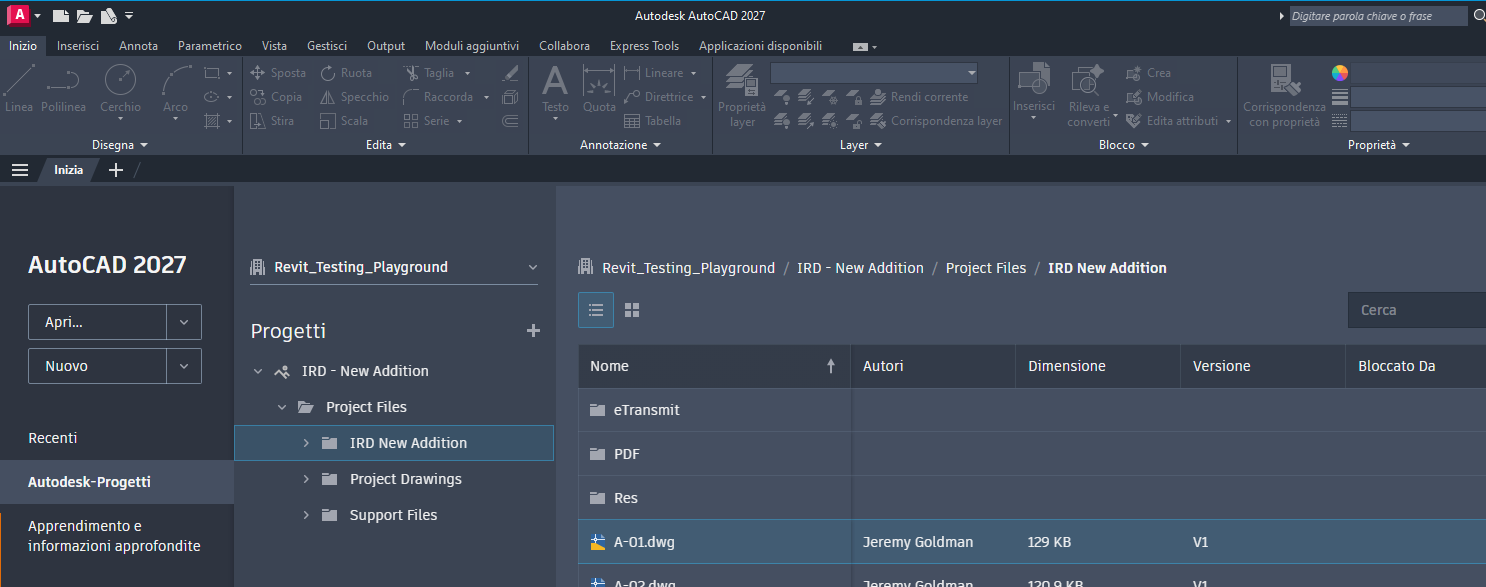
Task: Select the Quota dimension tool
Action: tap(599, 88)
